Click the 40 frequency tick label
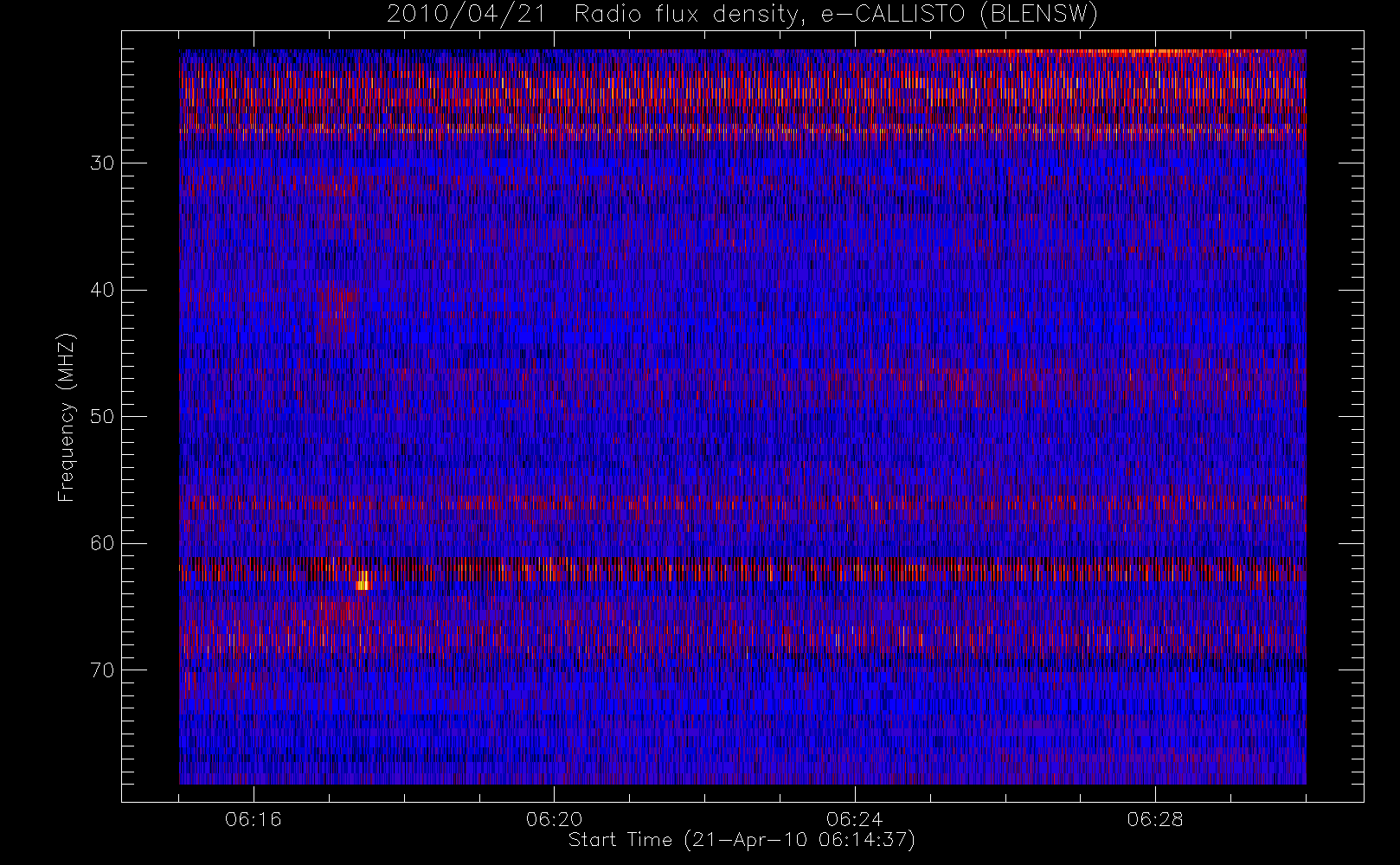 point(102,290)
